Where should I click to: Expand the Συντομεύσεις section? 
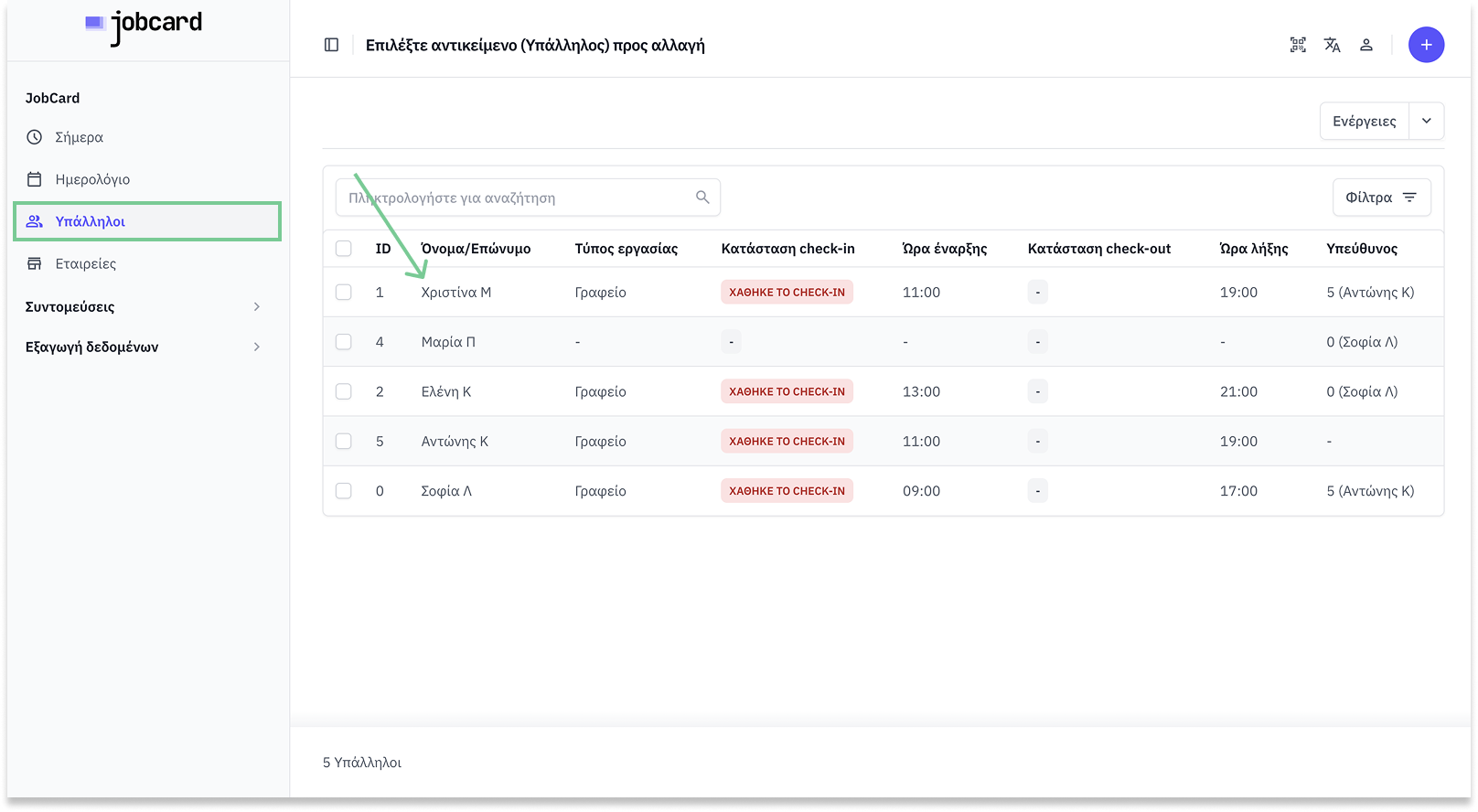coord(144,306)
